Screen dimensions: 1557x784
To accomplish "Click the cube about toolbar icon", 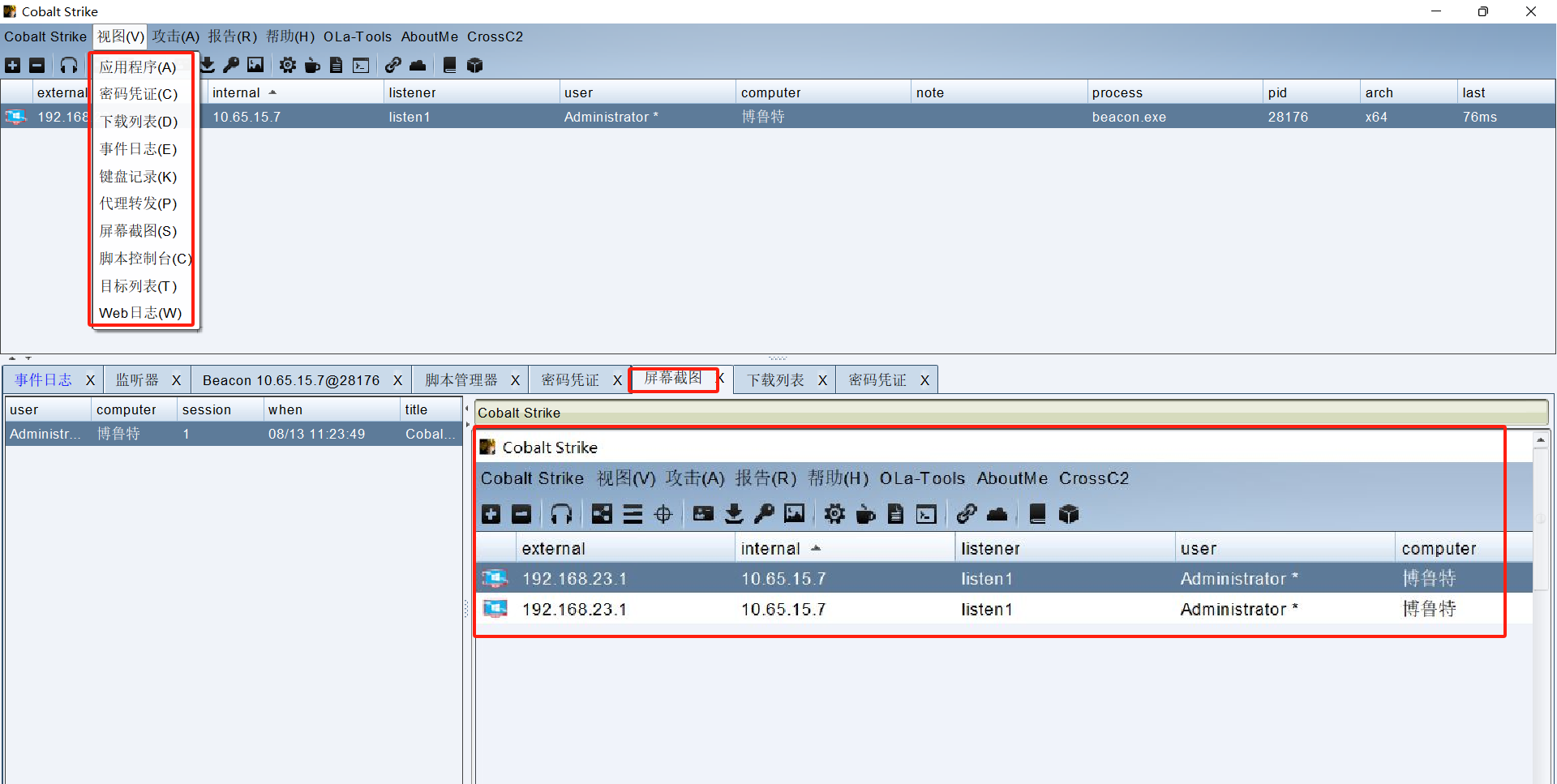I will pyautogui.click(x=475, y=66).
